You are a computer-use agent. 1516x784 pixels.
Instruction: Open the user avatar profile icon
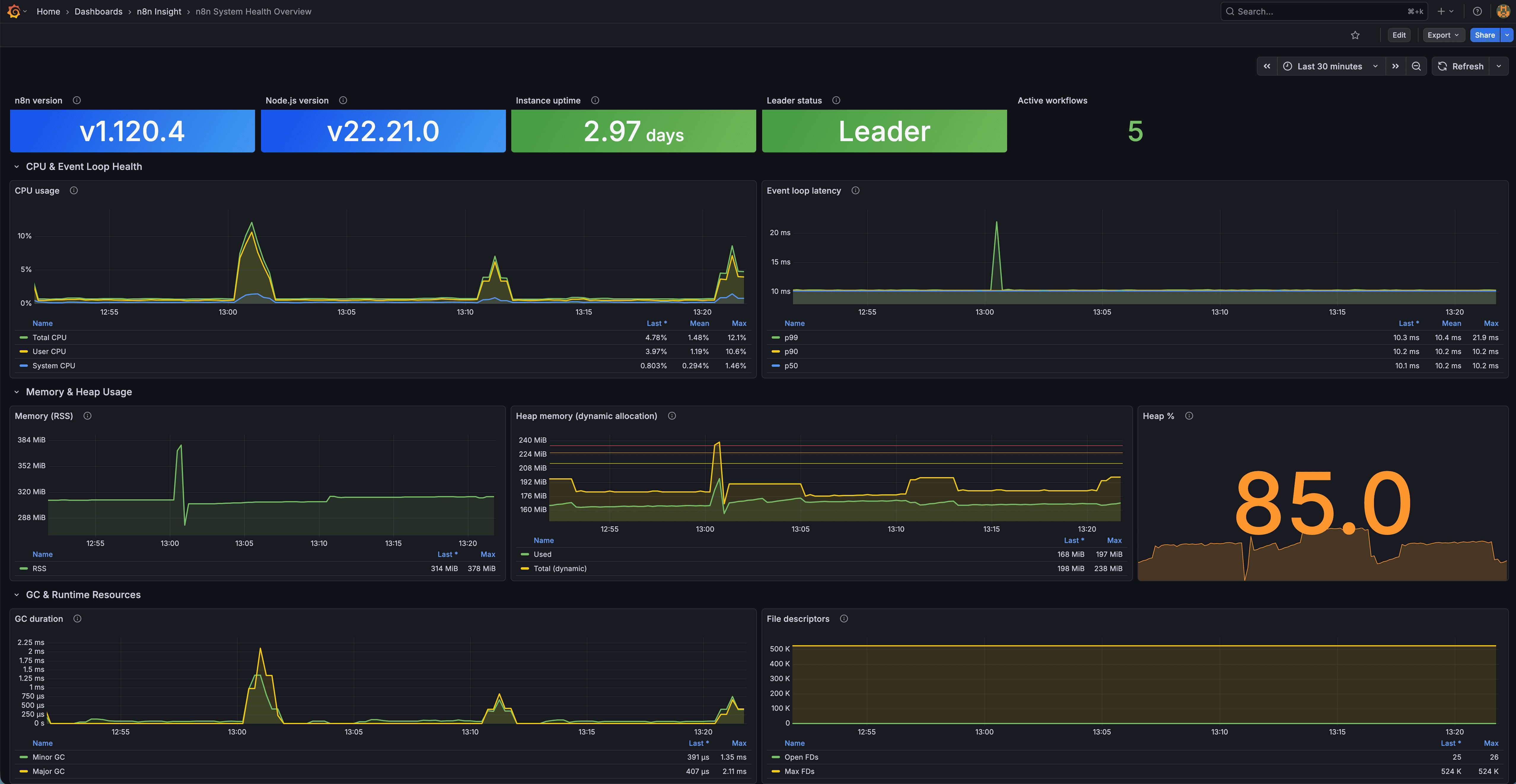click(x=1502, y=11)
